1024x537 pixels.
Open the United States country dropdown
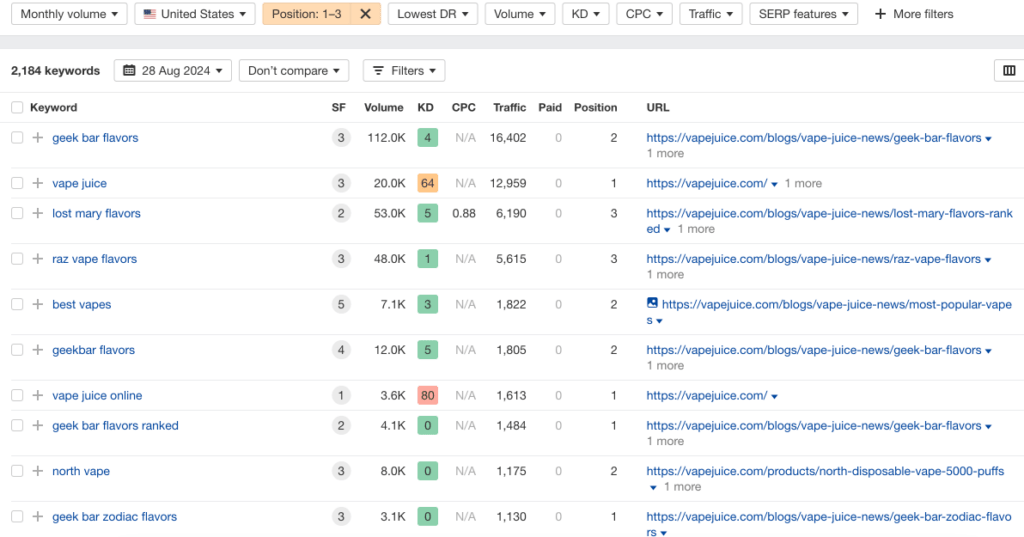[x=195, y=14]
